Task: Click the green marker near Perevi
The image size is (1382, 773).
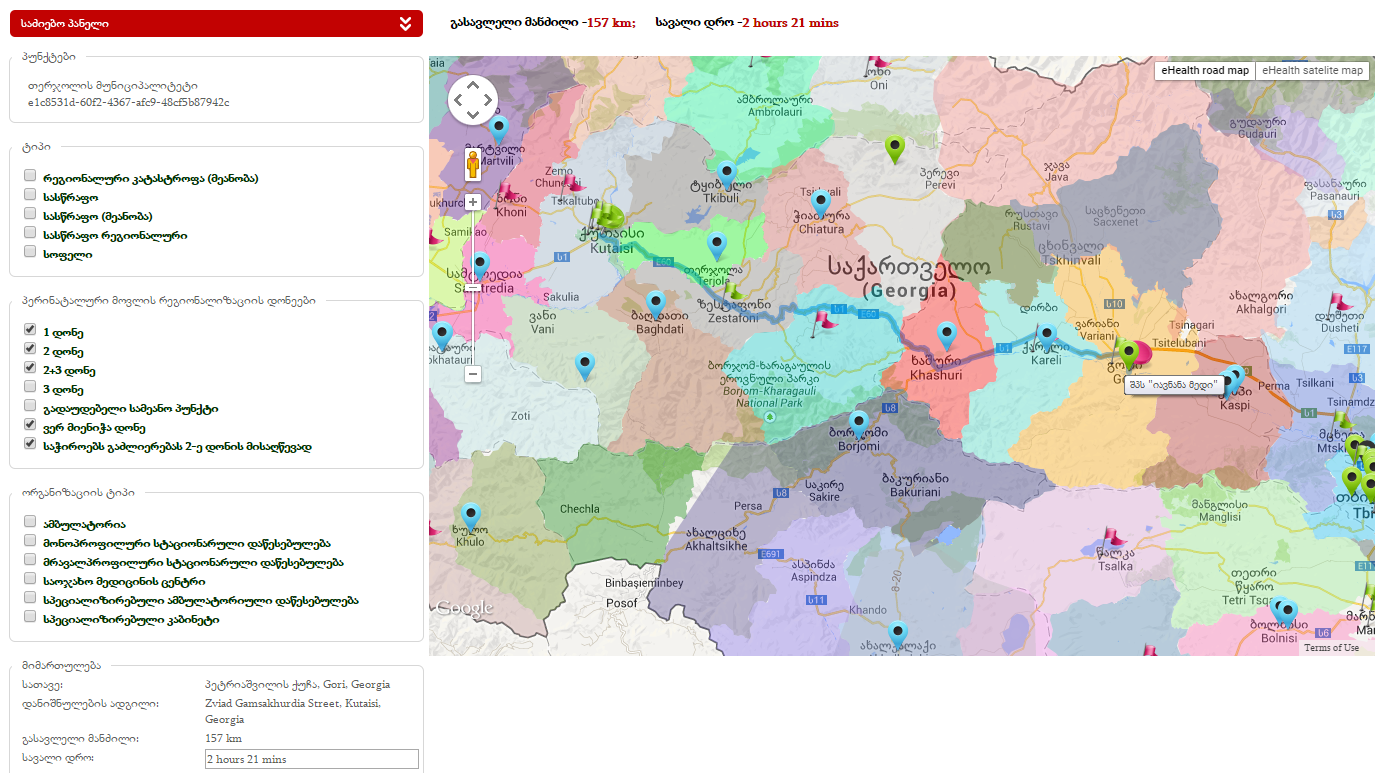Action: [895, 148]
